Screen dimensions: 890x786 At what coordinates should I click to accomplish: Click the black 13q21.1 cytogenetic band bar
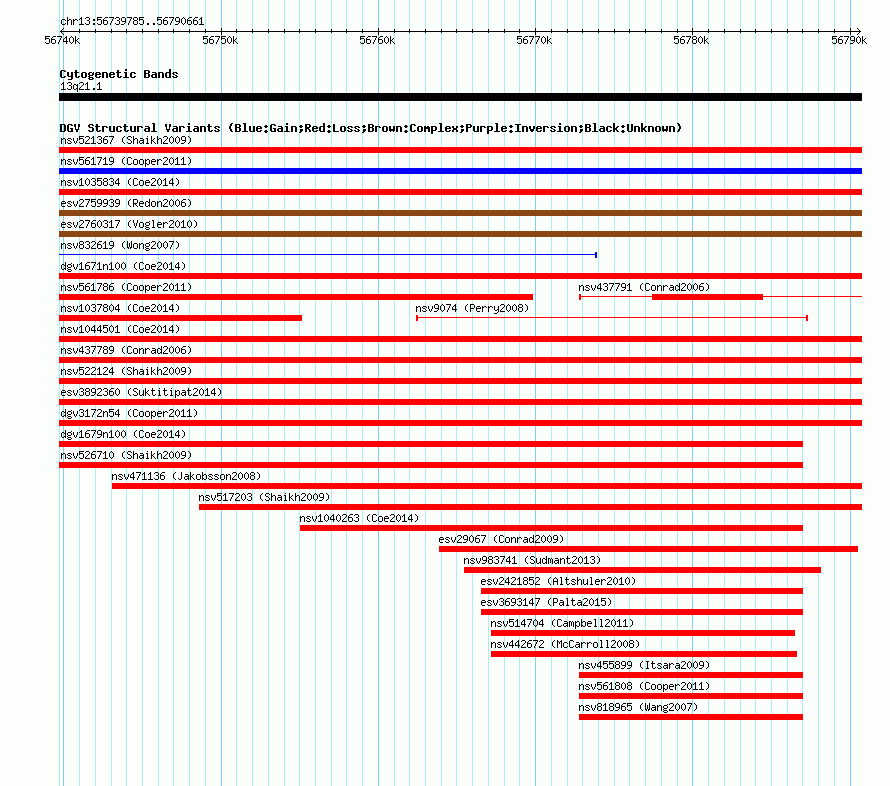tap(460, 97)
